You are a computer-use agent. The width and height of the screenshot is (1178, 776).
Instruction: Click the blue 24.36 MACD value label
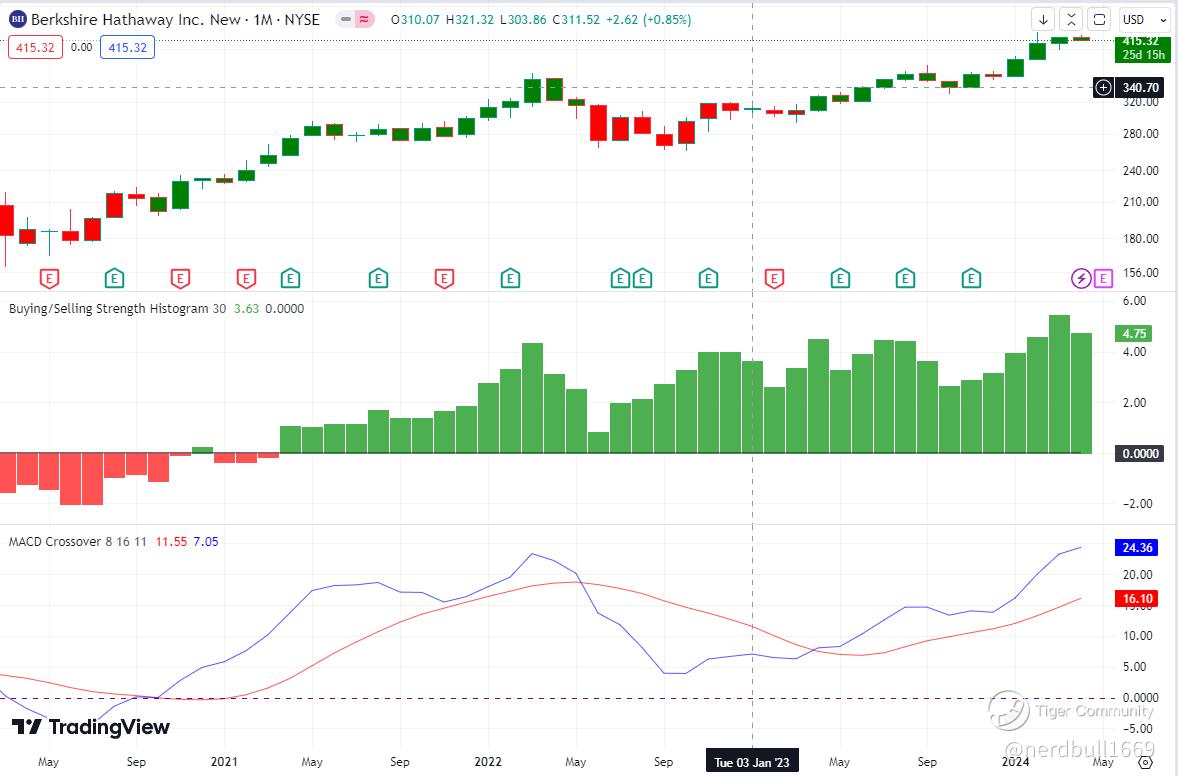click(x=1137, y=548)
